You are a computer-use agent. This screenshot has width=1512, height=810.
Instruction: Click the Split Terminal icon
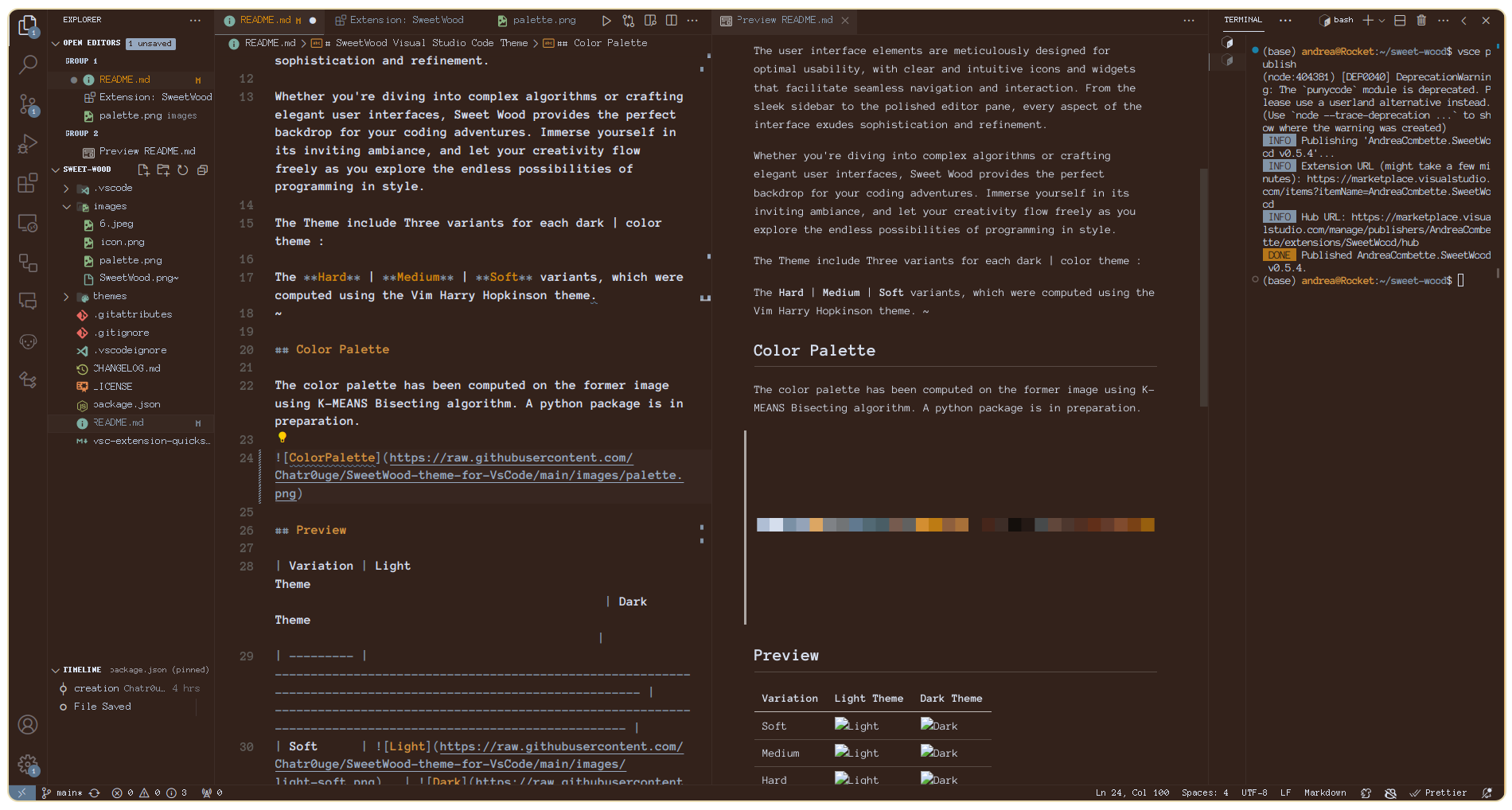pos(1400,21)
